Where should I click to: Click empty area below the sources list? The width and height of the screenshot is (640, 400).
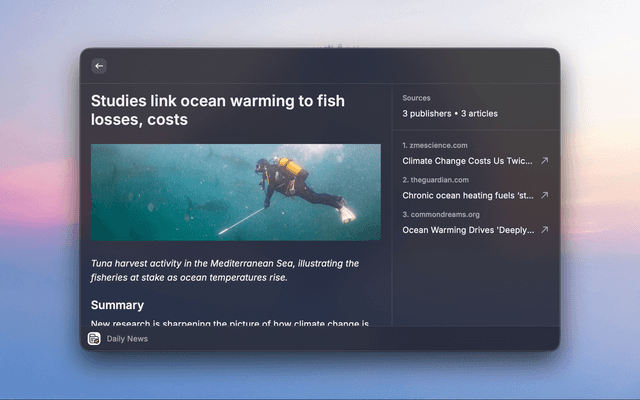point(475,285)
